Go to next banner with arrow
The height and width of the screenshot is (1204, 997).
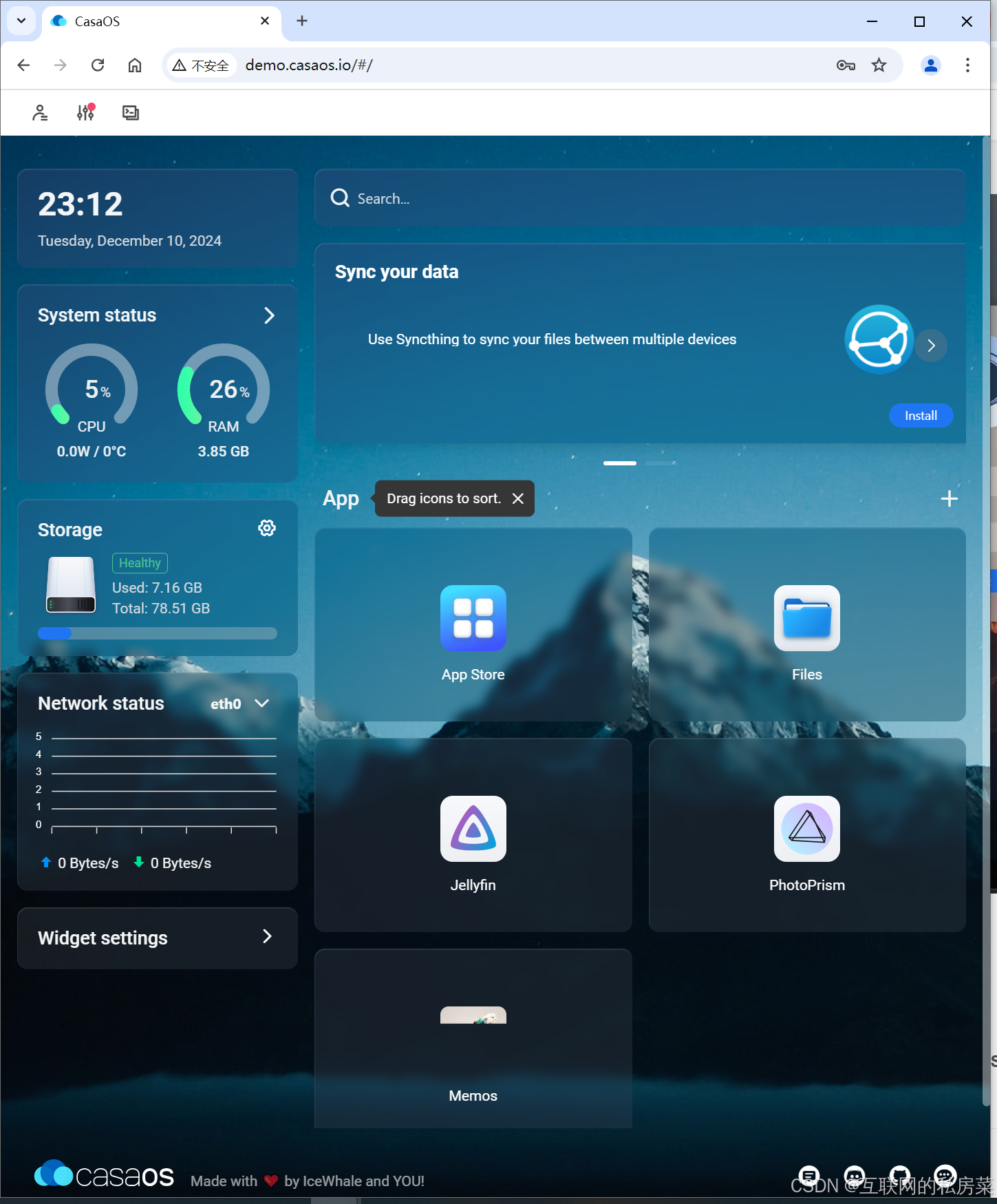click(931, 346)
